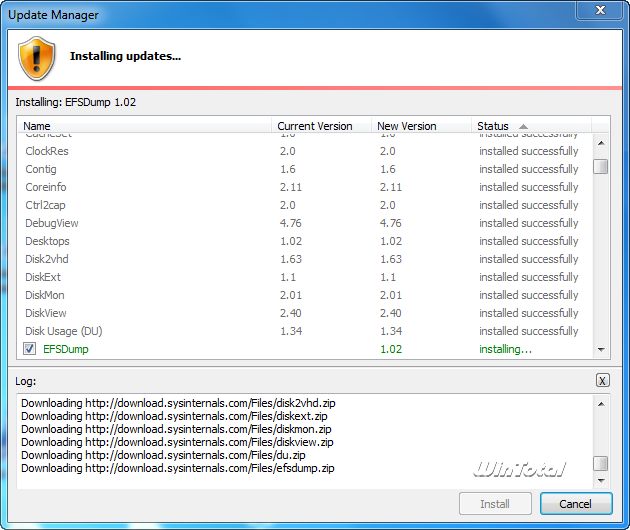Select the ClockRes row
Image resolution: width=630 pixels, height=530 pixels.
click(x=305, y=151)
